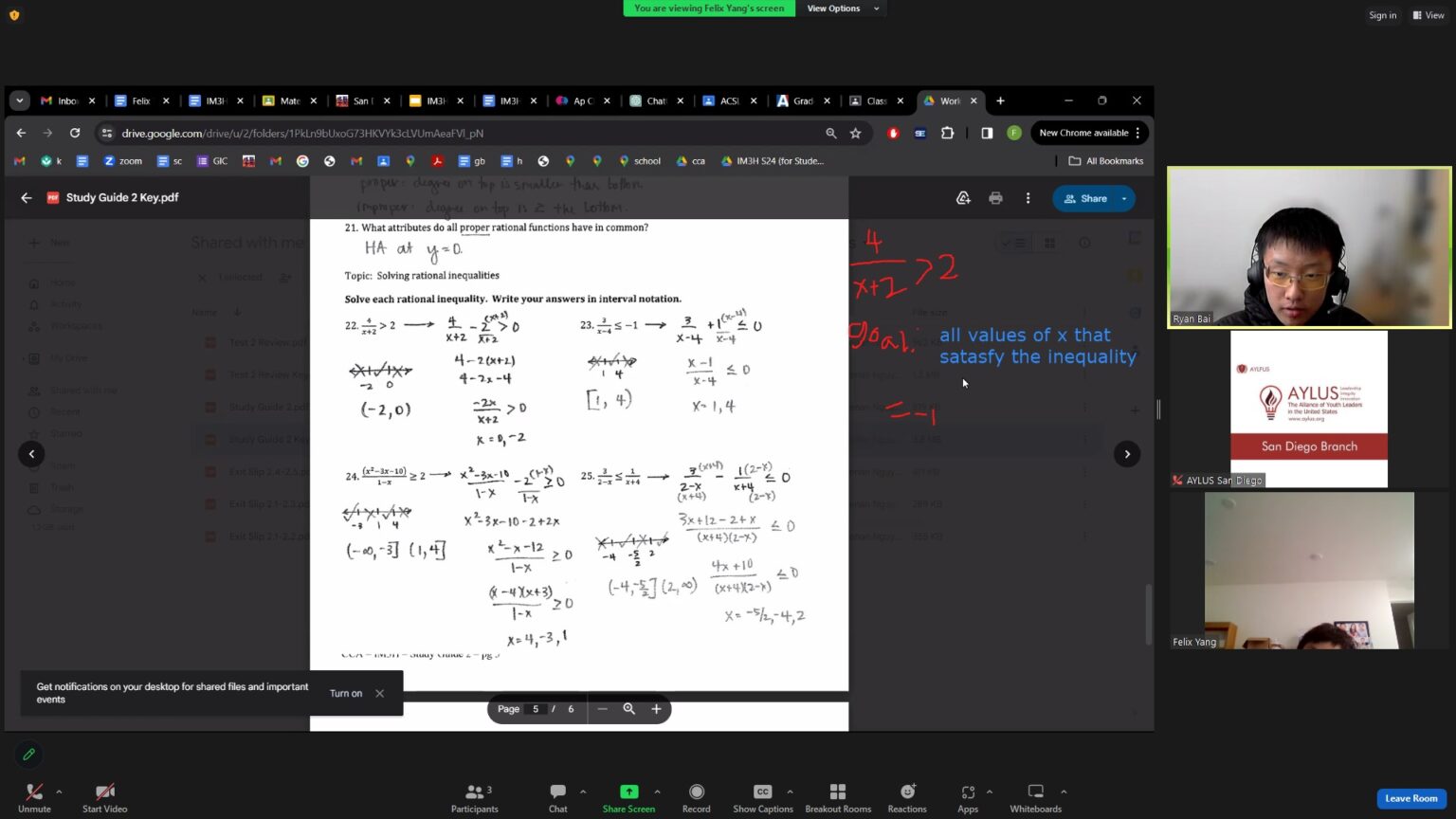The height and width of the screenshot is (819, 1456).
Task: Click the Leave Room button
Action: (x=1410, y=798)
